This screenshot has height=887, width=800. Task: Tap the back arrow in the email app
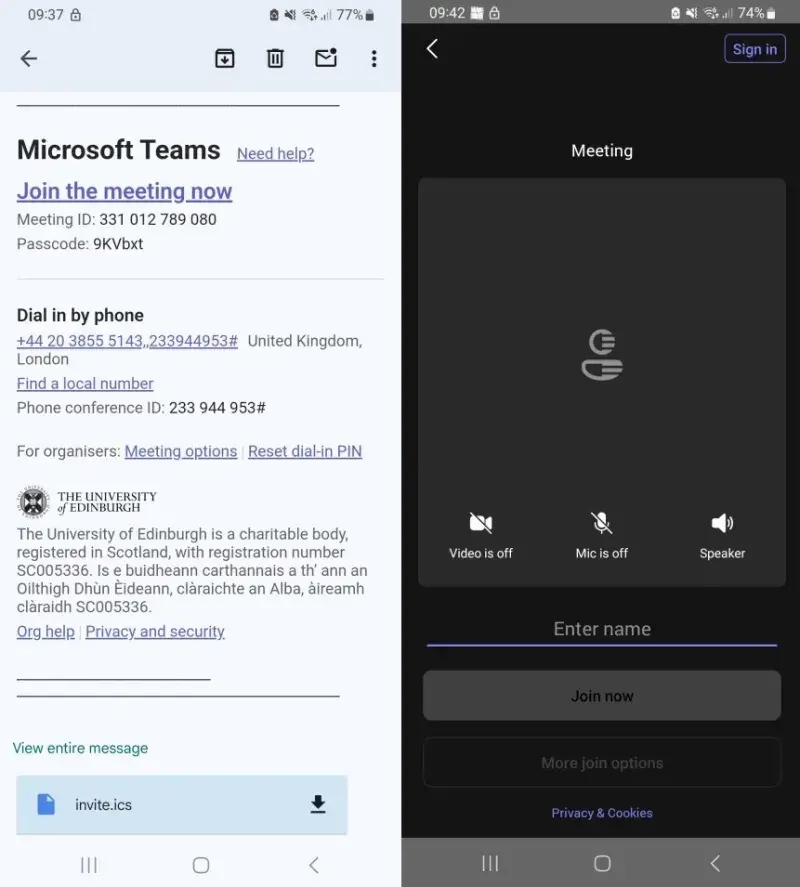tap(28, 58)
